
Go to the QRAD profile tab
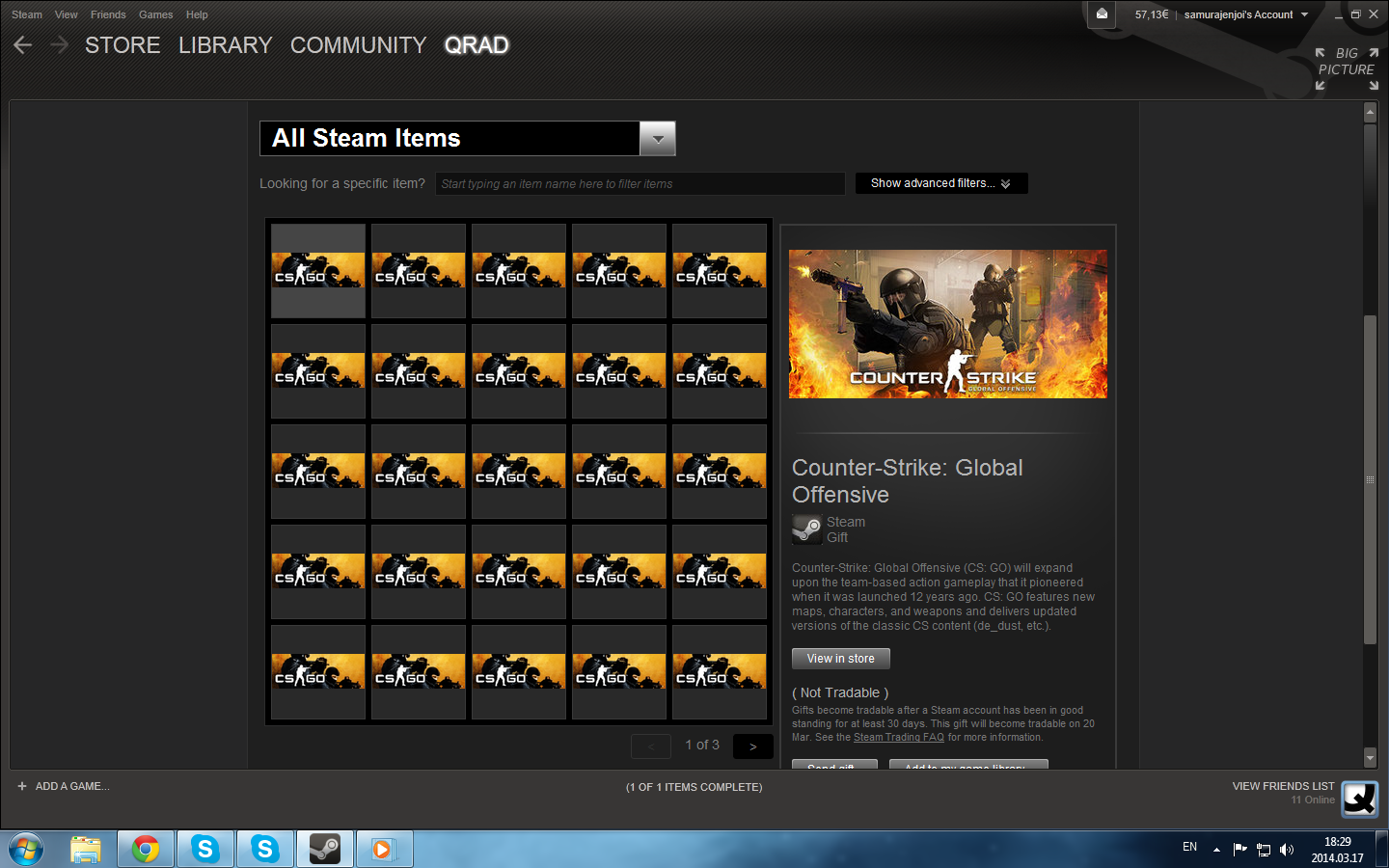[x=477, y=45]
